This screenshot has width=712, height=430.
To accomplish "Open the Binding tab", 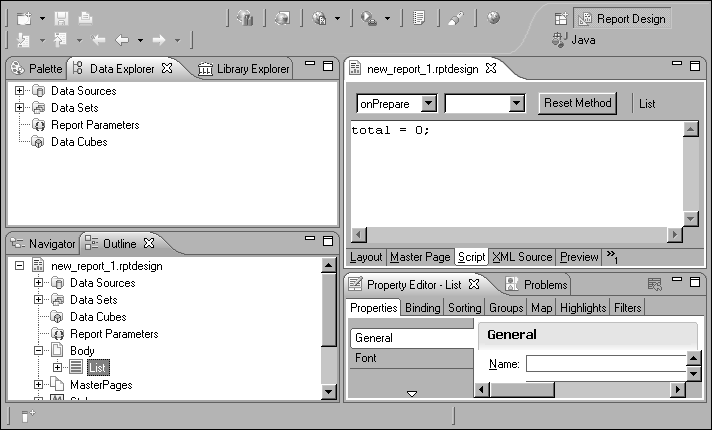I will [x=422, y=308].
